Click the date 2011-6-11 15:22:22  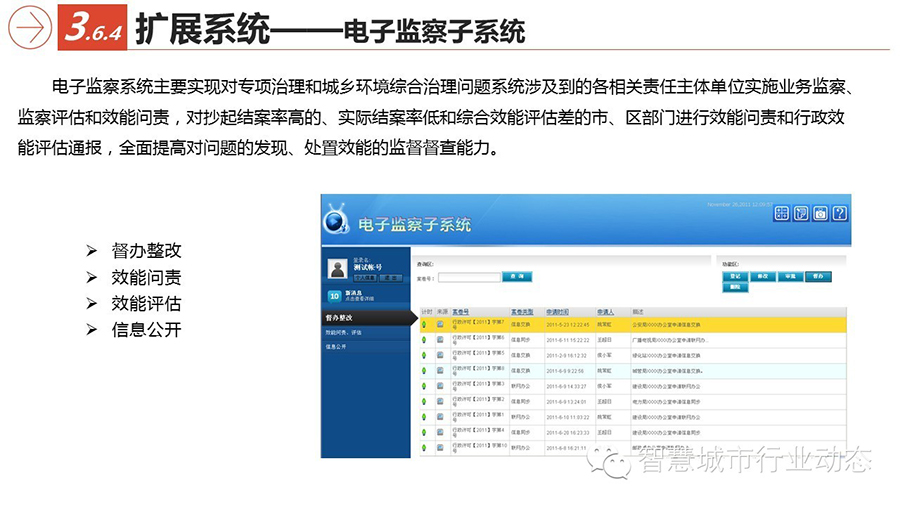click(568, 340)
